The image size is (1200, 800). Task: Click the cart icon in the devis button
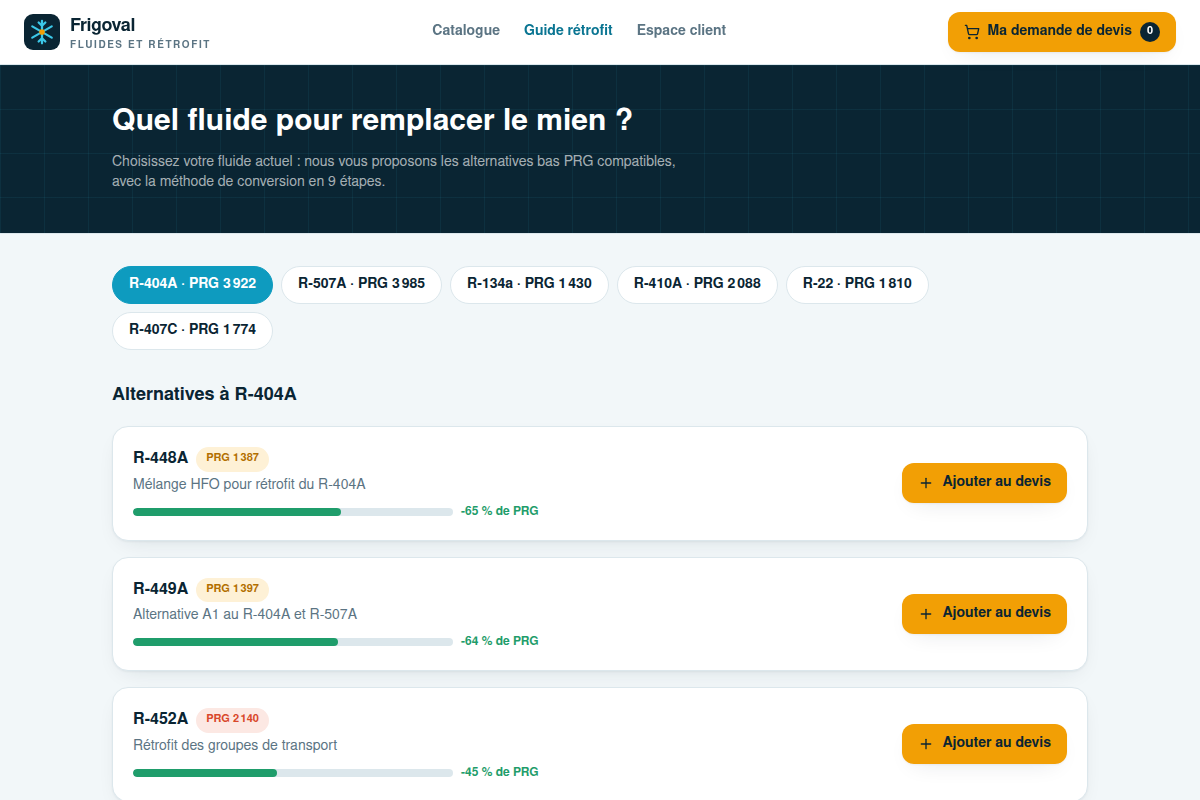point(972,32)
